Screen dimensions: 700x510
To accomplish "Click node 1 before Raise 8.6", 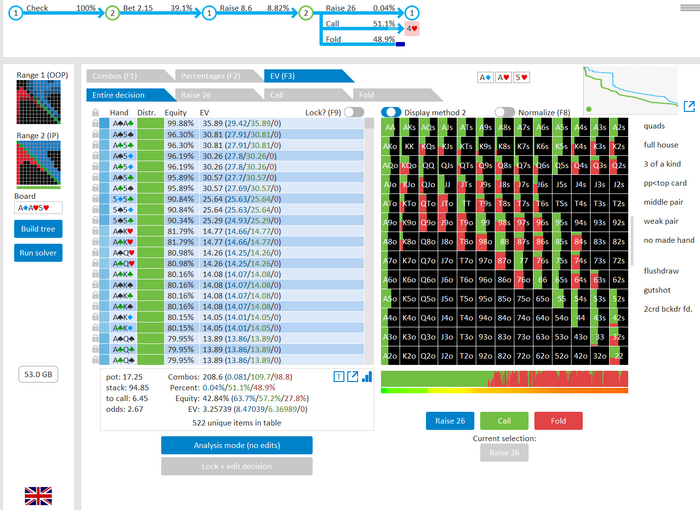I will 209,13.
